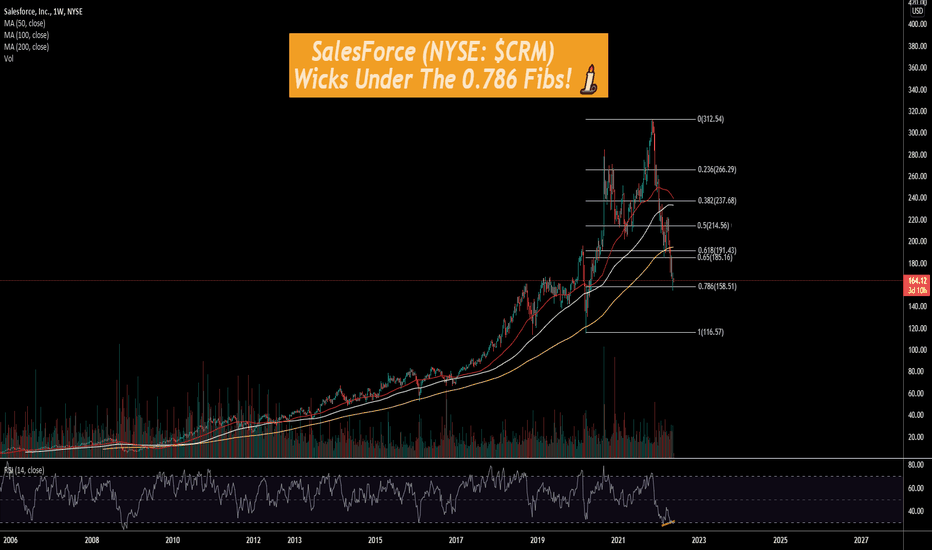Click the 120.00 price axis label

(x=917, y=328)
